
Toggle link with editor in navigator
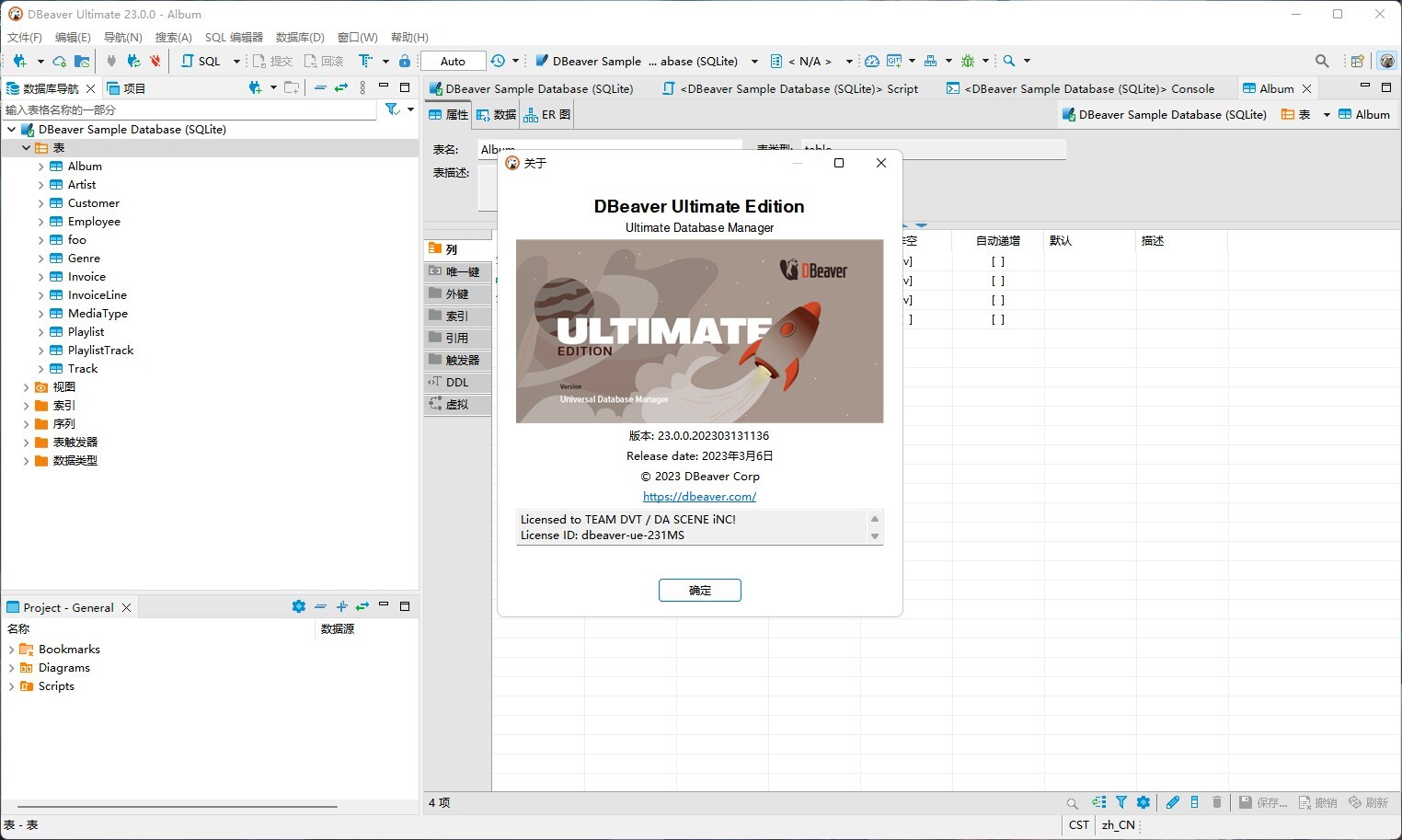(341, 87)
